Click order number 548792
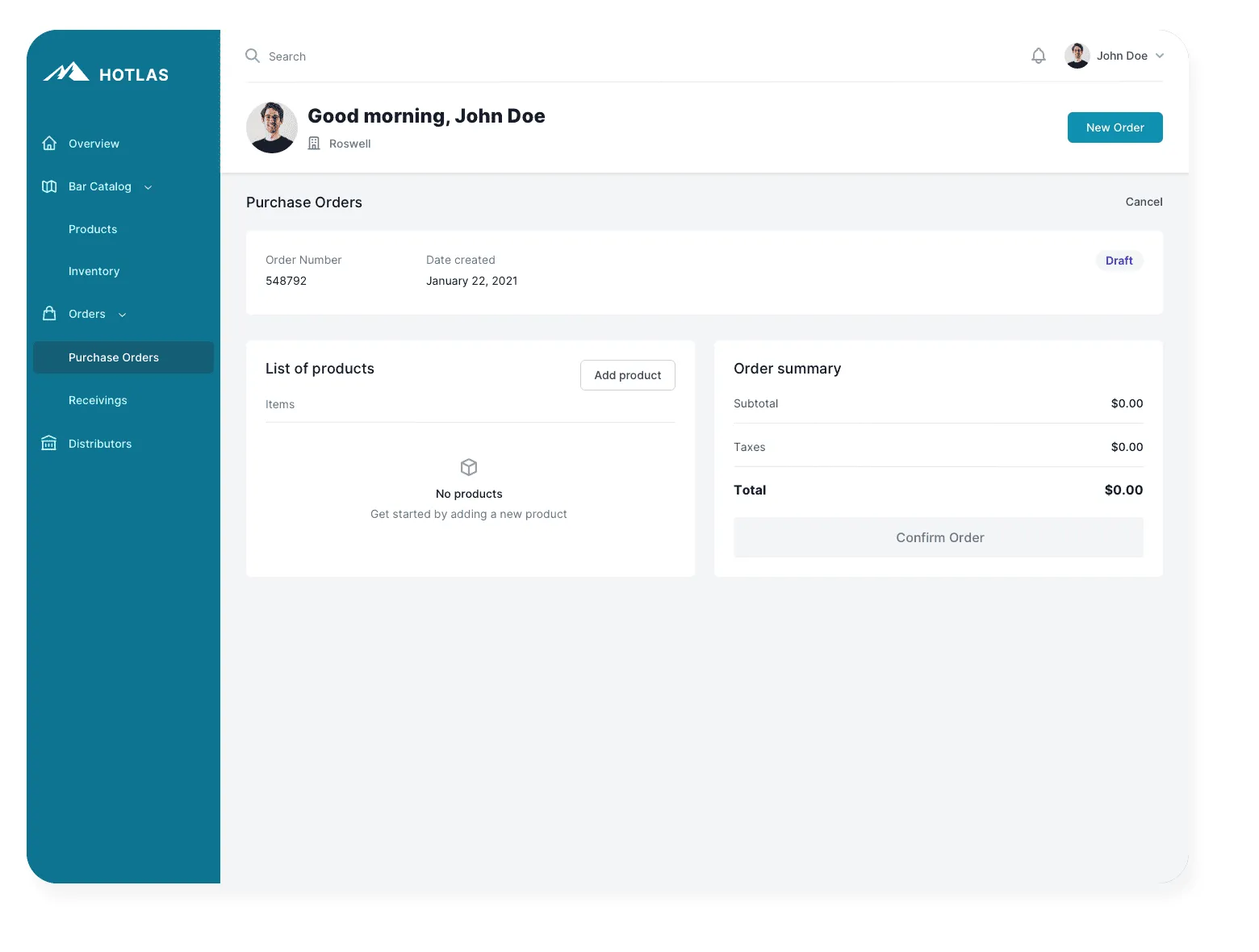 [x=286, y=281]
